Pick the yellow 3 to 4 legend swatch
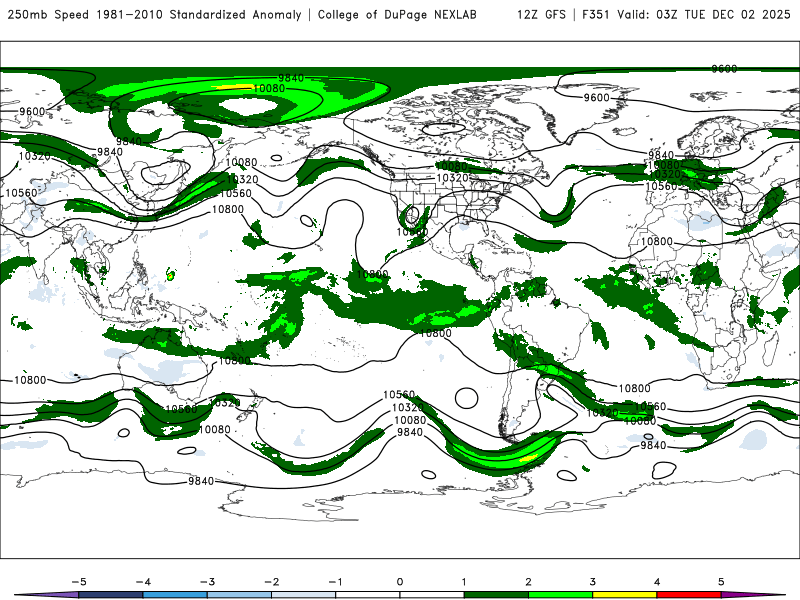This screenshot has width=800, height=600. click(624, 595)
